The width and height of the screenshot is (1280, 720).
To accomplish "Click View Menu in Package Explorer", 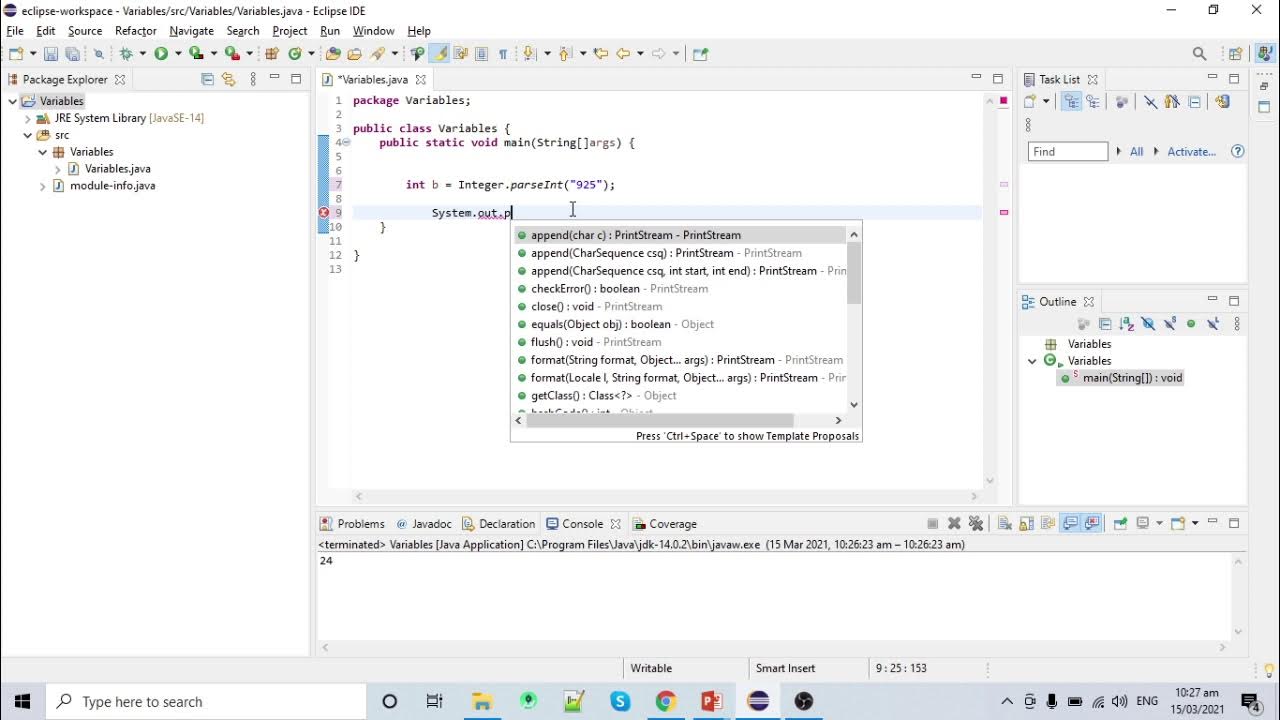I will (x=253, y=79).
